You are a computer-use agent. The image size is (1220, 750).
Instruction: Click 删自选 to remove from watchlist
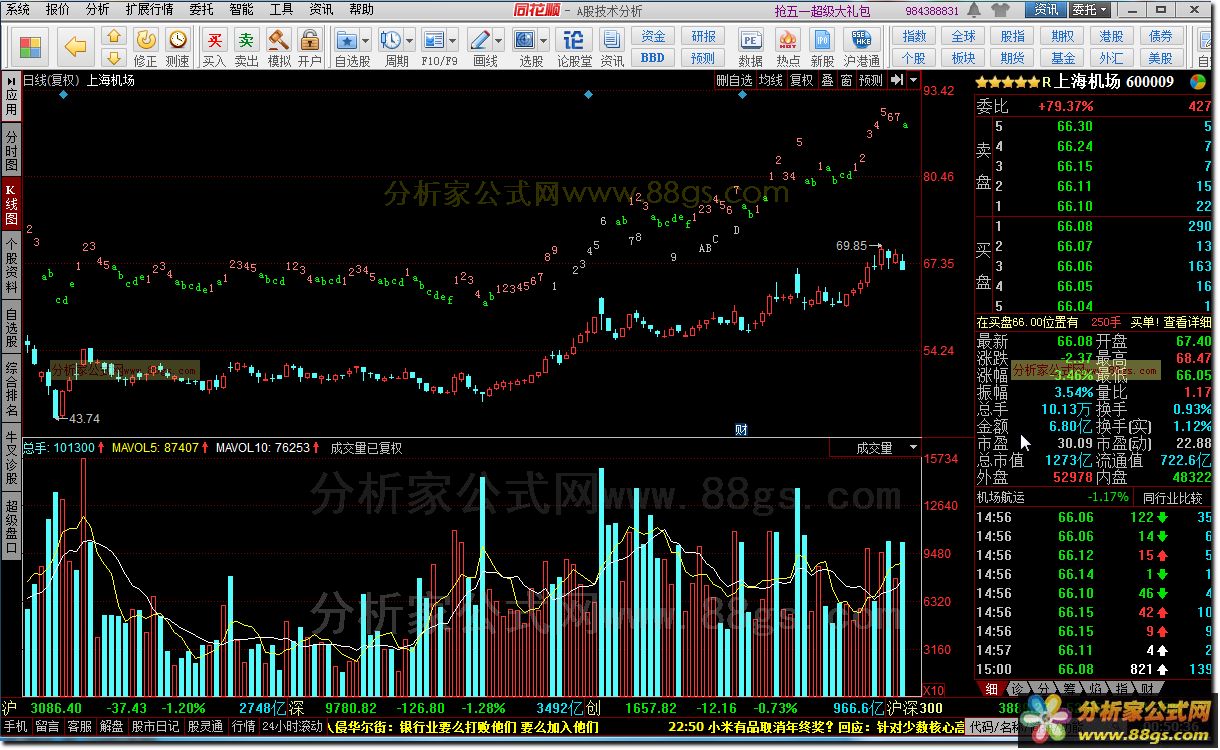point(735,80)
